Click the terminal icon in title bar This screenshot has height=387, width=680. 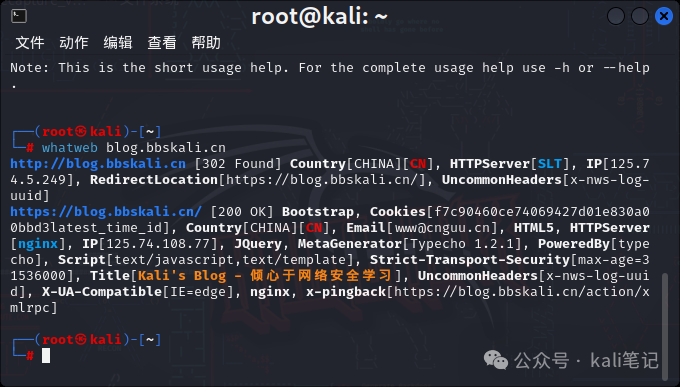click(19, 16)
